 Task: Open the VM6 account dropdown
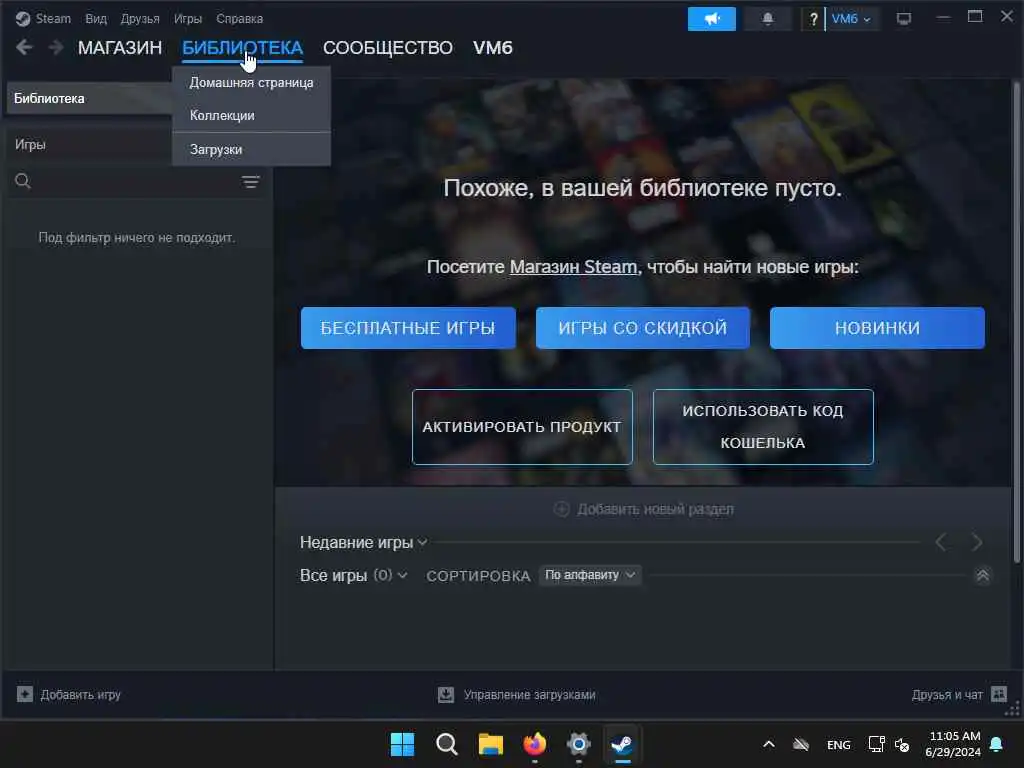coord(852,19)
